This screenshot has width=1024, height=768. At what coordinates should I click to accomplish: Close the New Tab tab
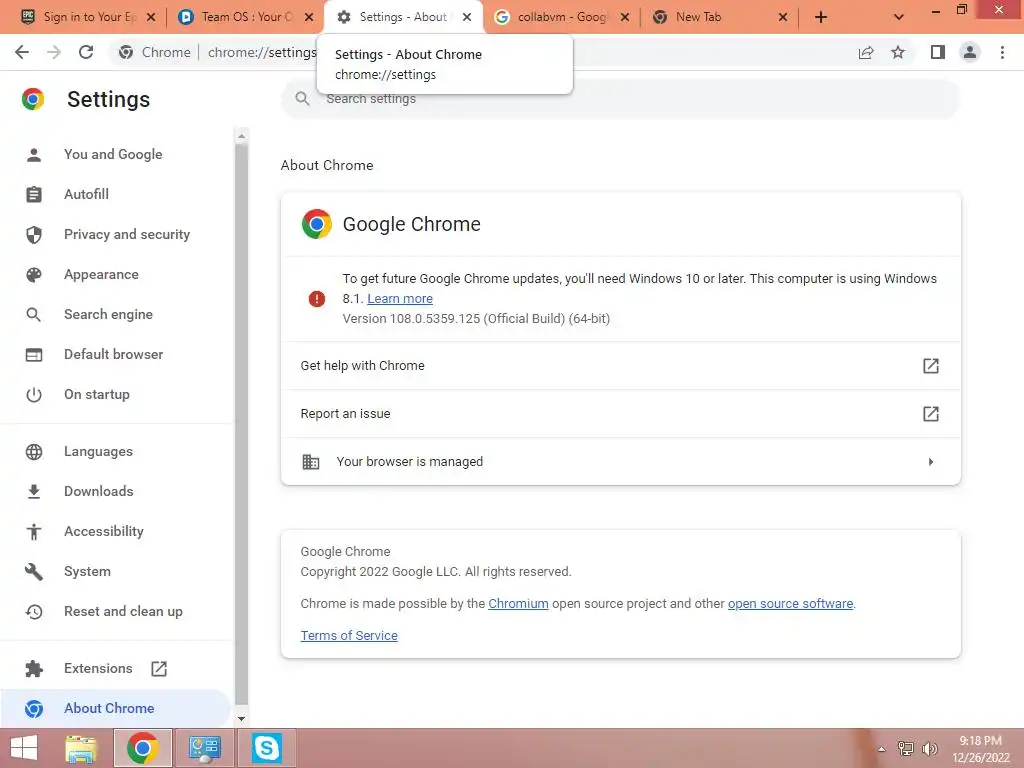pos(783,17)
